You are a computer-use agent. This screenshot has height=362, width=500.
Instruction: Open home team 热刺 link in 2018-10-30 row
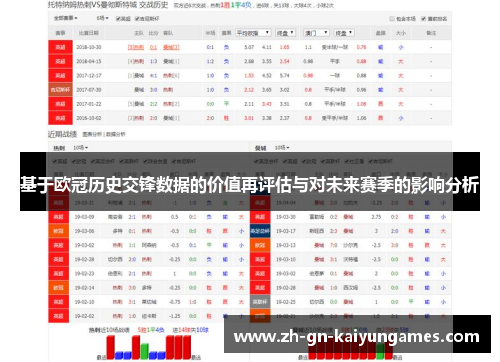pos(136,47)
